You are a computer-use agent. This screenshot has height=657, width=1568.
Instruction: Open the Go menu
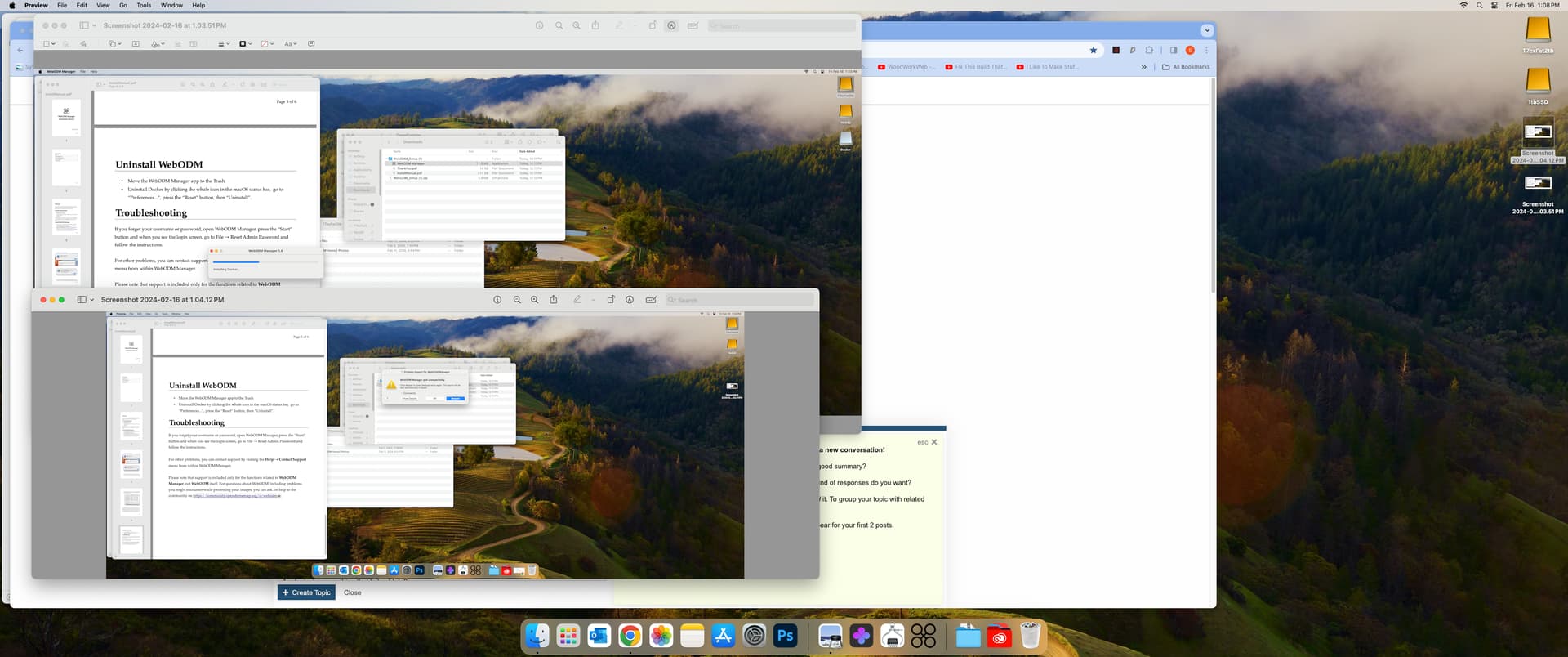pos(123,5)
